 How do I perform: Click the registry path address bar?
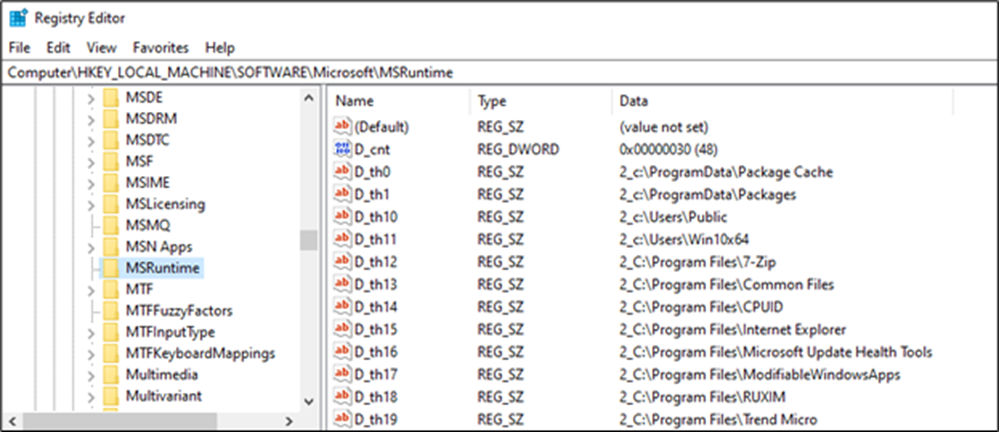(x=499, y=73)
